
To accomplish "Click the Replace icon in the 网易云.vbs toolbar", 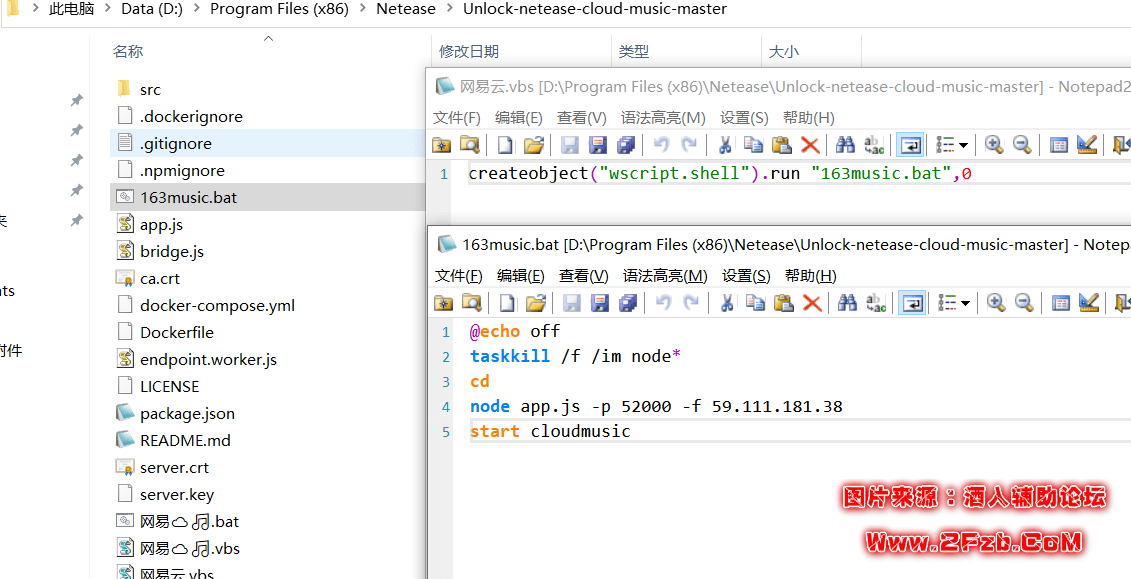I will pyautogui.click(x=874, y=145).
